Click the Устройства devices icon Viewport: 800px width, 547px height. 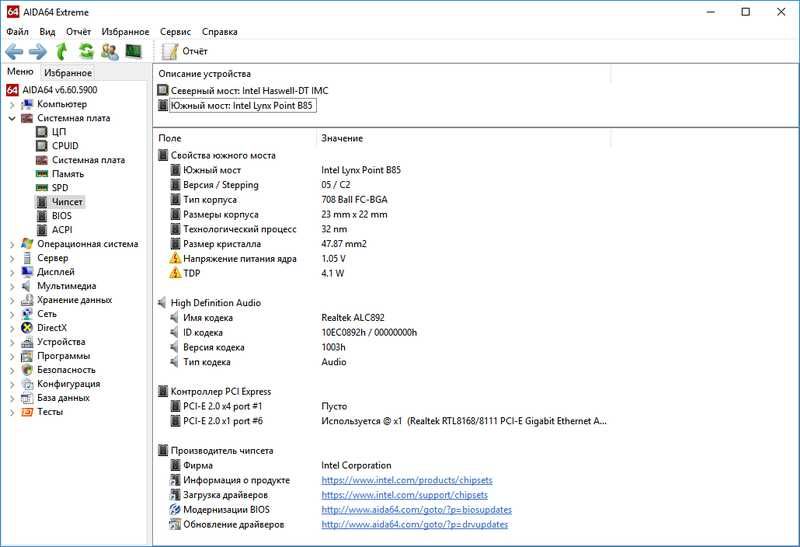pos(27,342)
